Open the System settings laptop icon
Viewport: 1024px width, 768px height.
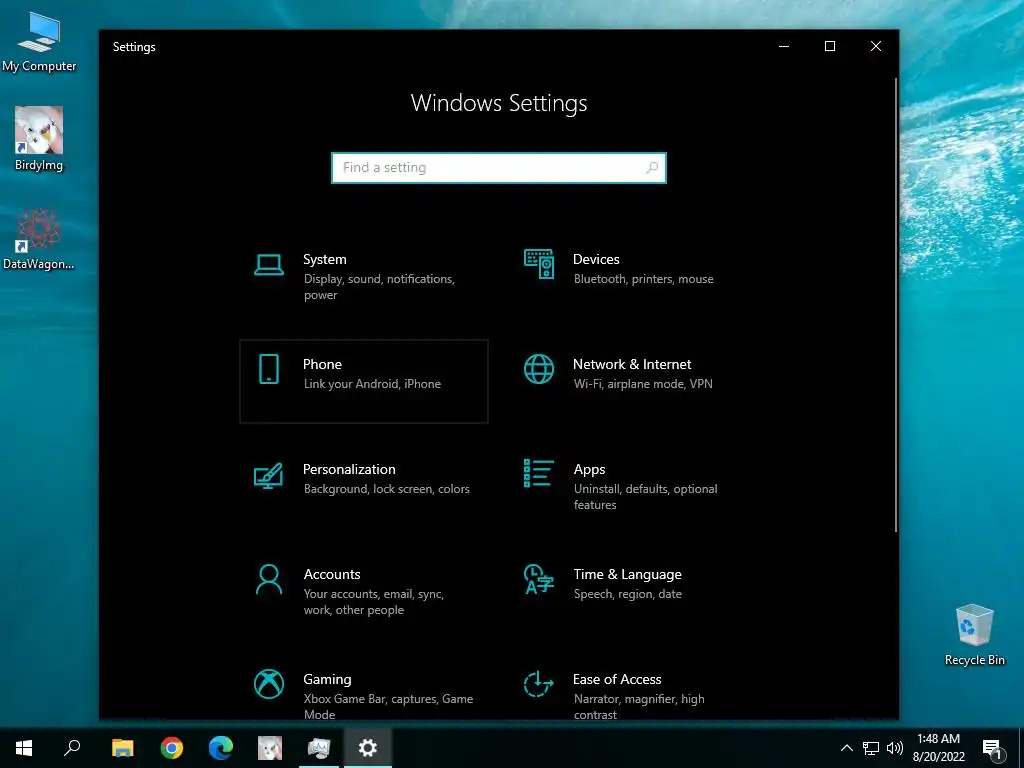(268, 265)
